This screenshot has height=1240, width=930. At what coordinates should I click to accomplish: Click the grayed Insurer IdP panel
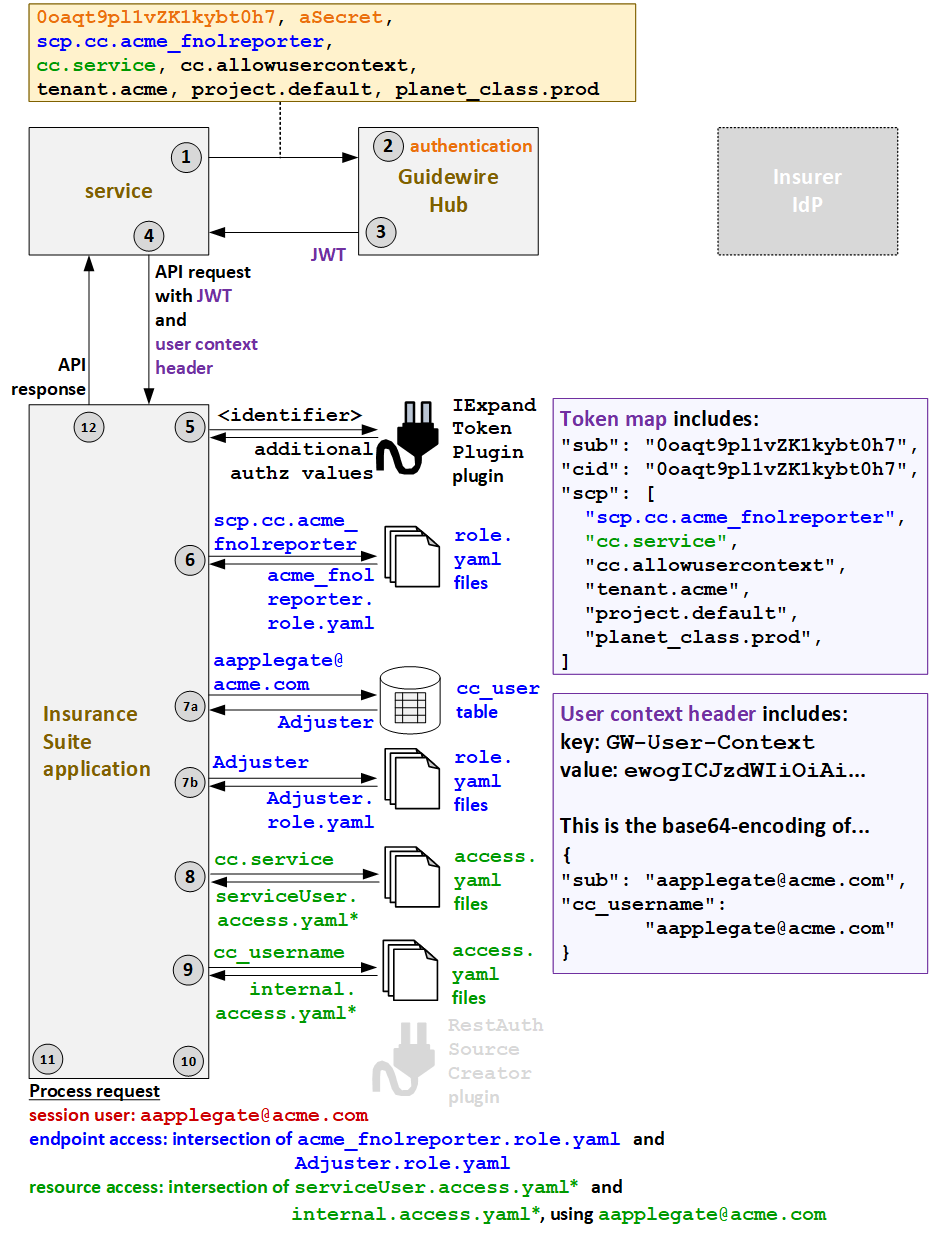click(807, 190)
